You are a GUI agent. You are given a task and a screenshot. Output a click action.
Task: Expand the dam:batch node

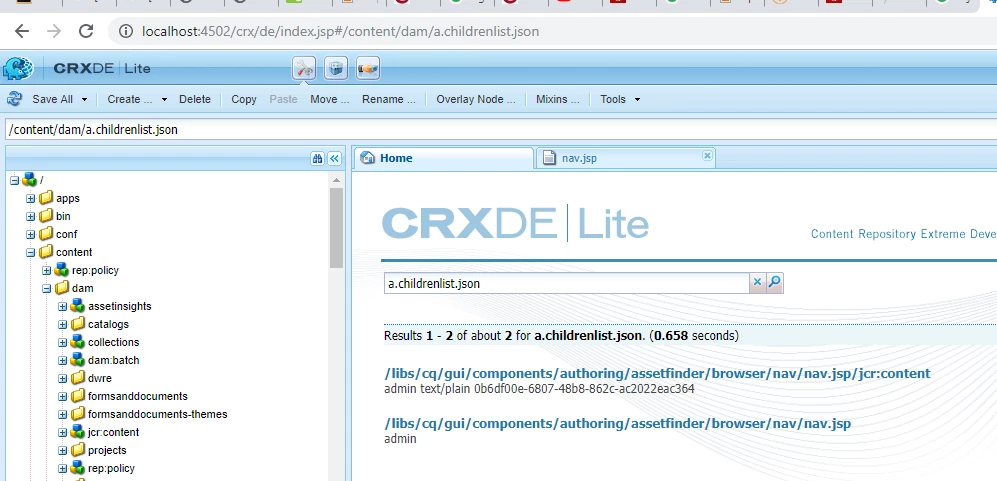tap(62, 360)
